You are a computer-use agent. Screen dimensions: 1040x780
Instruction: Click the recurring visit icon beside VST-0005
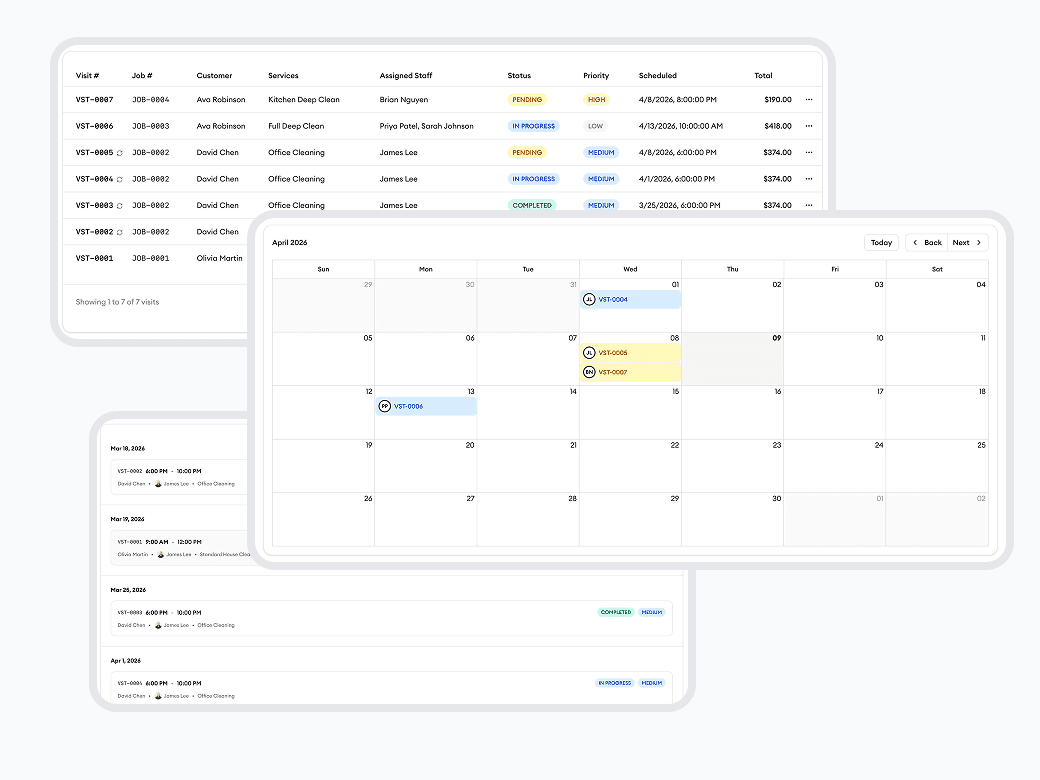click(x=120, y=152)
